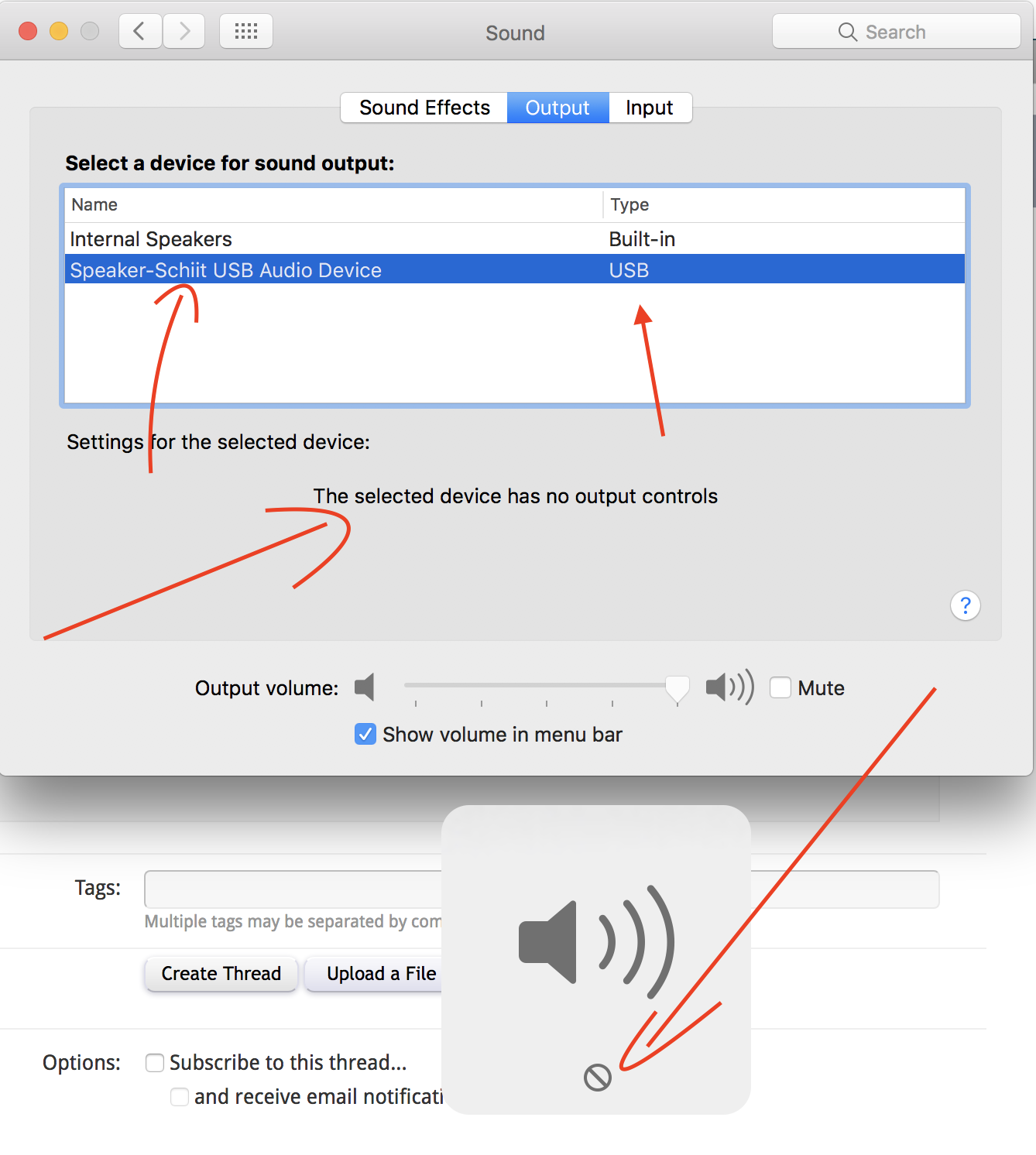Click the help question mark button

click(965, 605)
